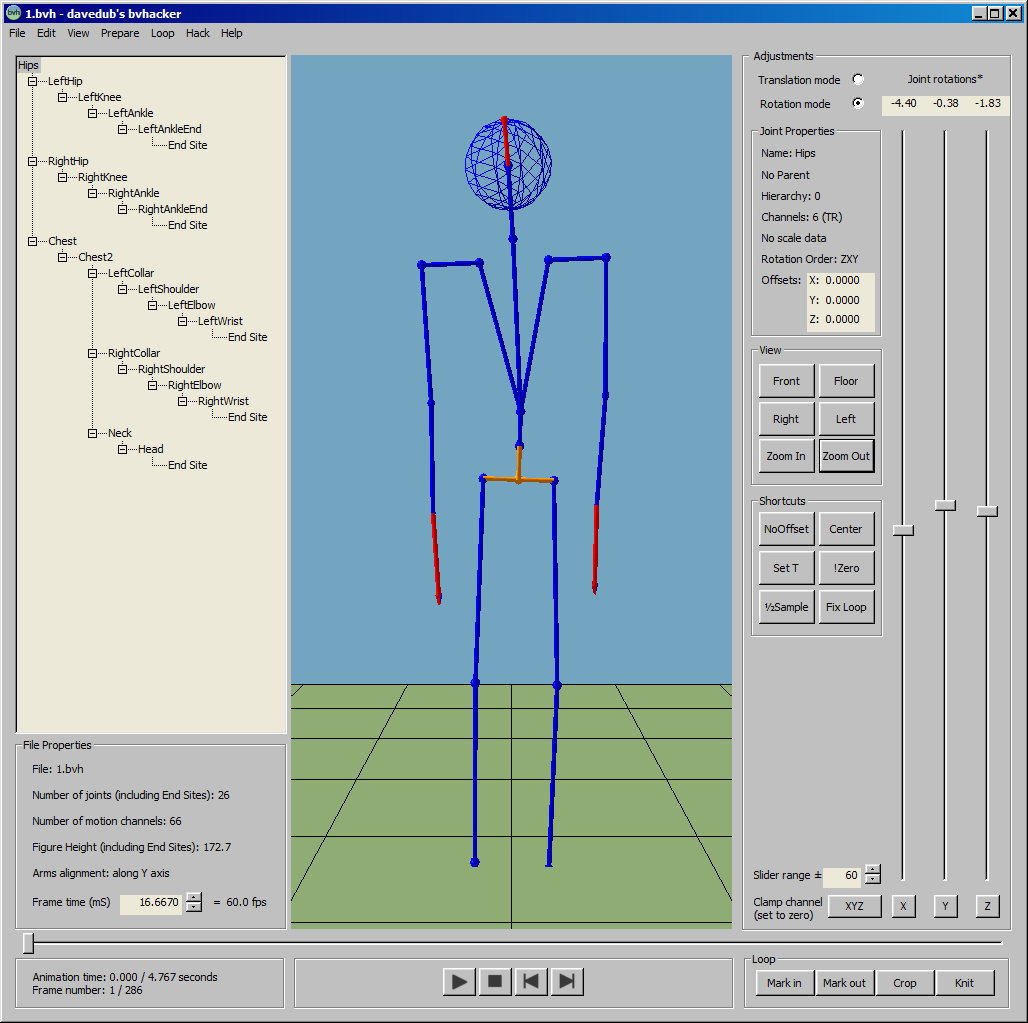The width and height of the screenshot is (1028, 1023).
Task: Click the Fix Loop shortcut button
Action: (x=846, y=607)
